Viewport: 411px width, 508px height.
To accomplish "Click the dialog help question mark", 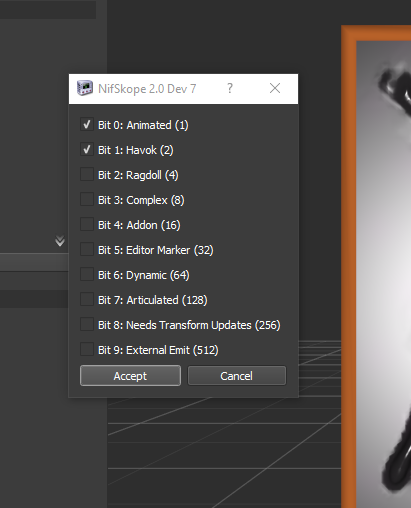I will (230, 88).
